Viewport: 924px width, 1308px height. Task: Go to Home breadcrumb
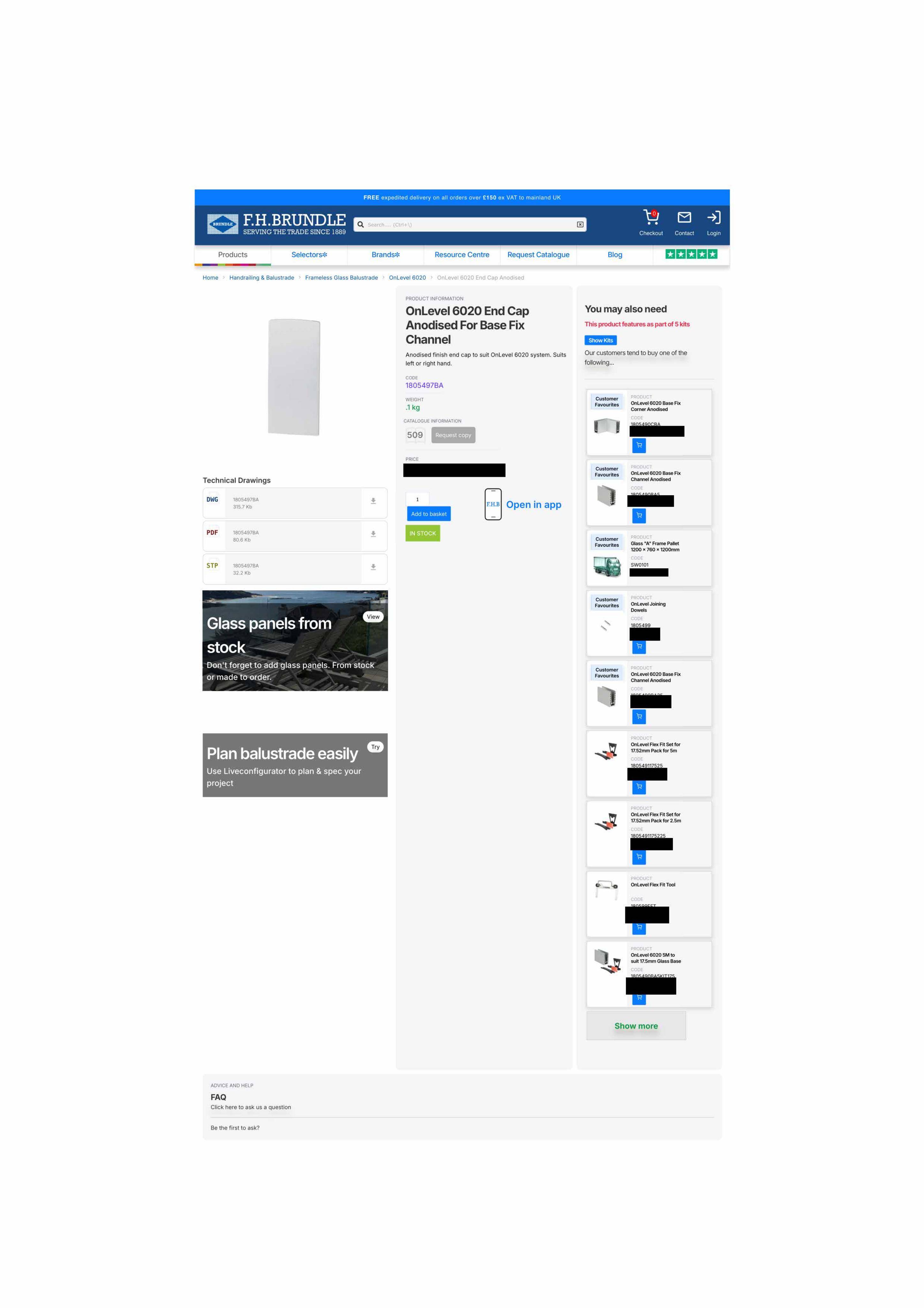click(210, 278)
